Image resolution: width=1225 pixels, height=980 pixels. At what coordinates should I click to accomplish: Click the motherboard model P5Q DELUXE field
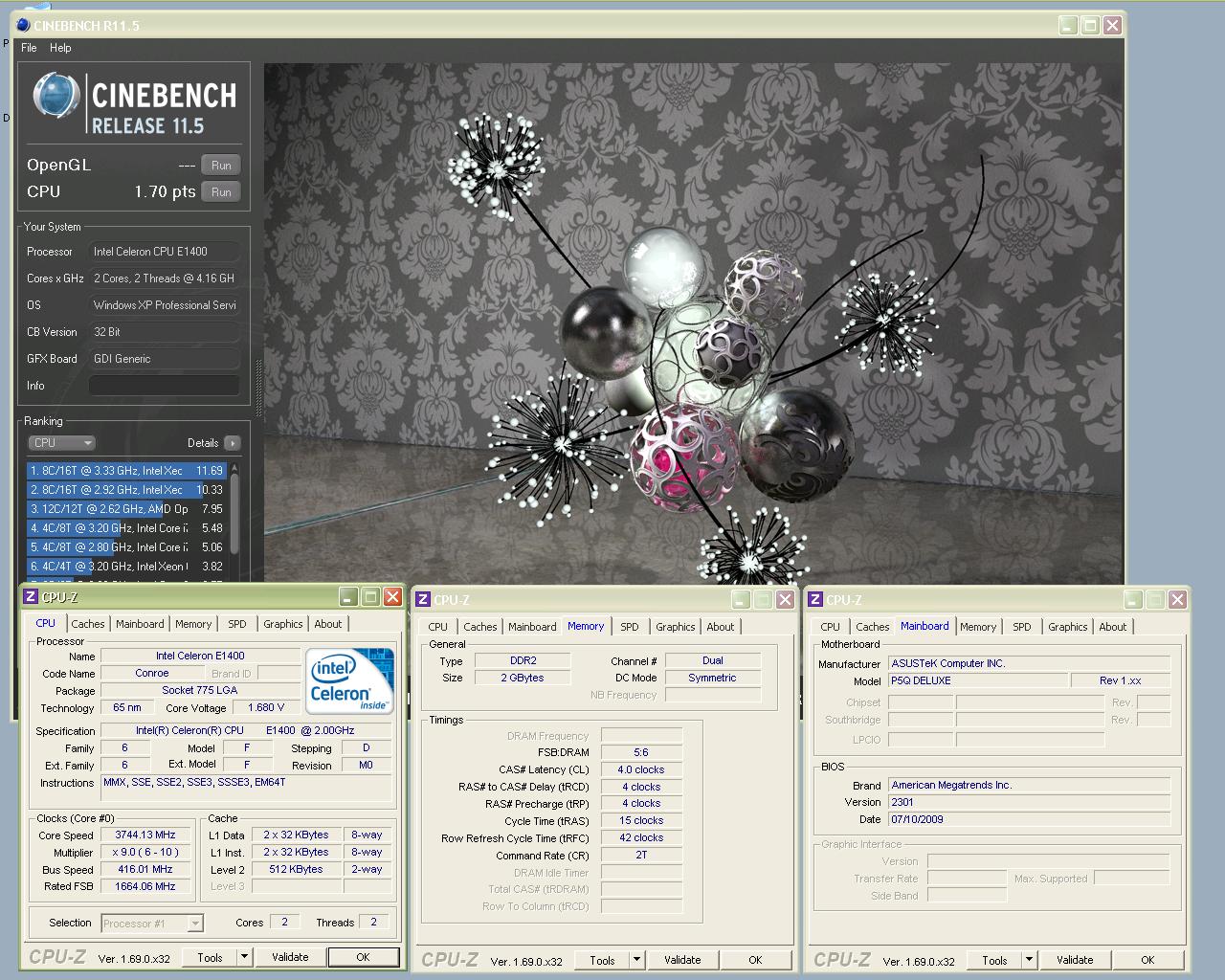point(978,680)
